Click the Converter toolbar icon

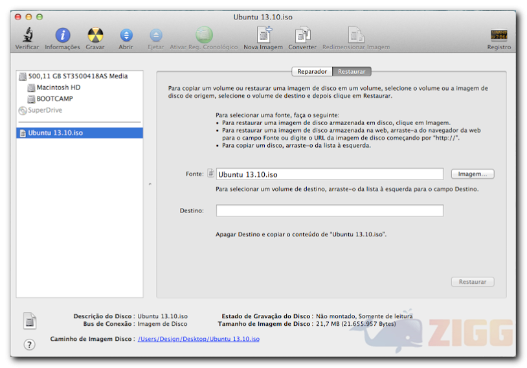[302, 35]
